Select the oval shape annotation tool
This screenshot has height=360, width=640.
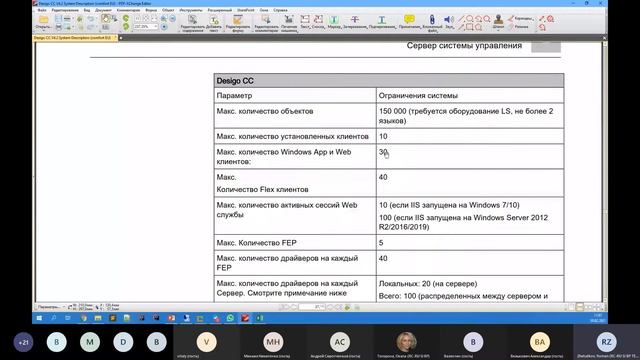pos(469,18)
